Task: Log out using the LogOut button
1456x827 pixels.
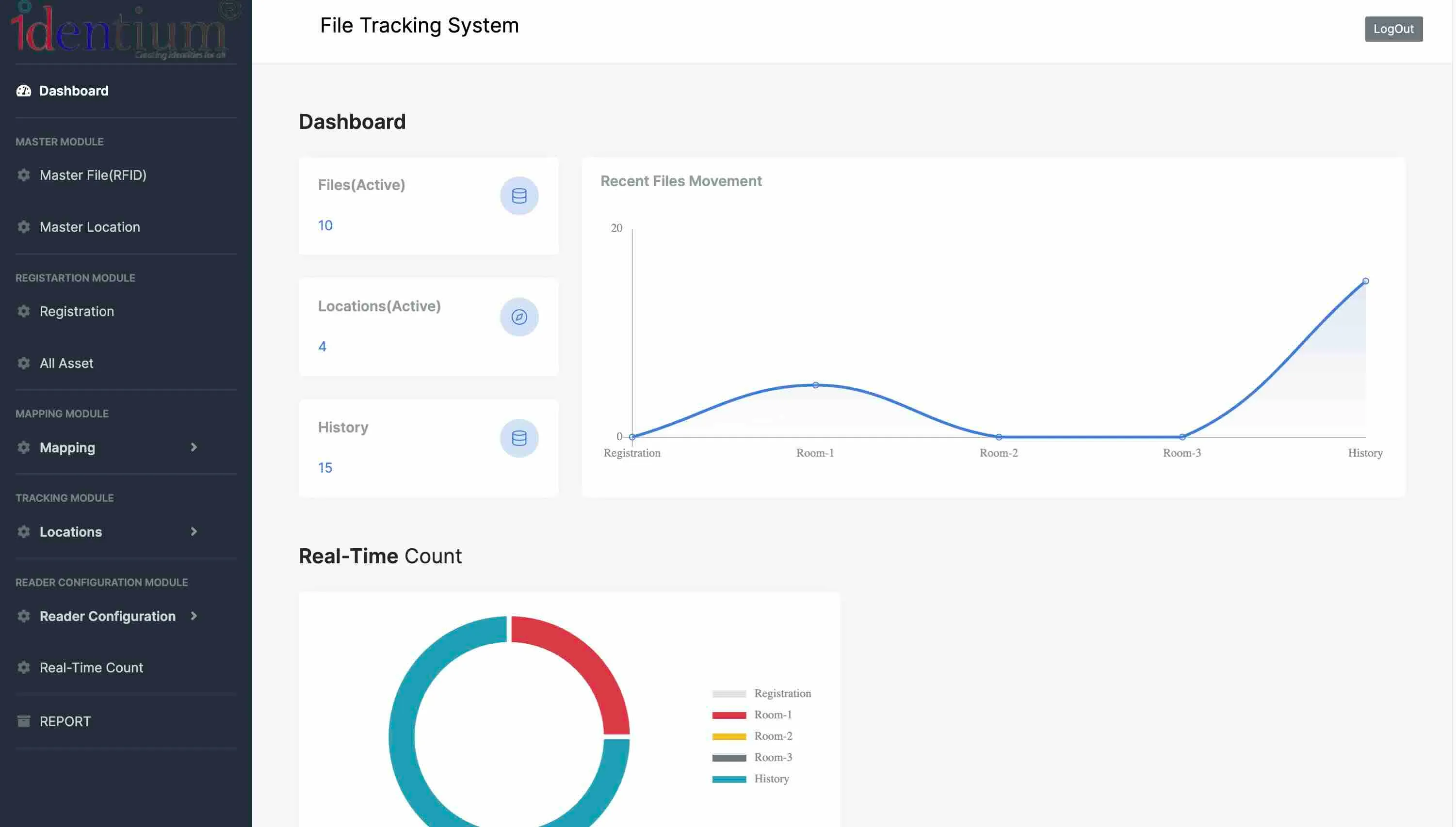Action: coord(1393,29)
